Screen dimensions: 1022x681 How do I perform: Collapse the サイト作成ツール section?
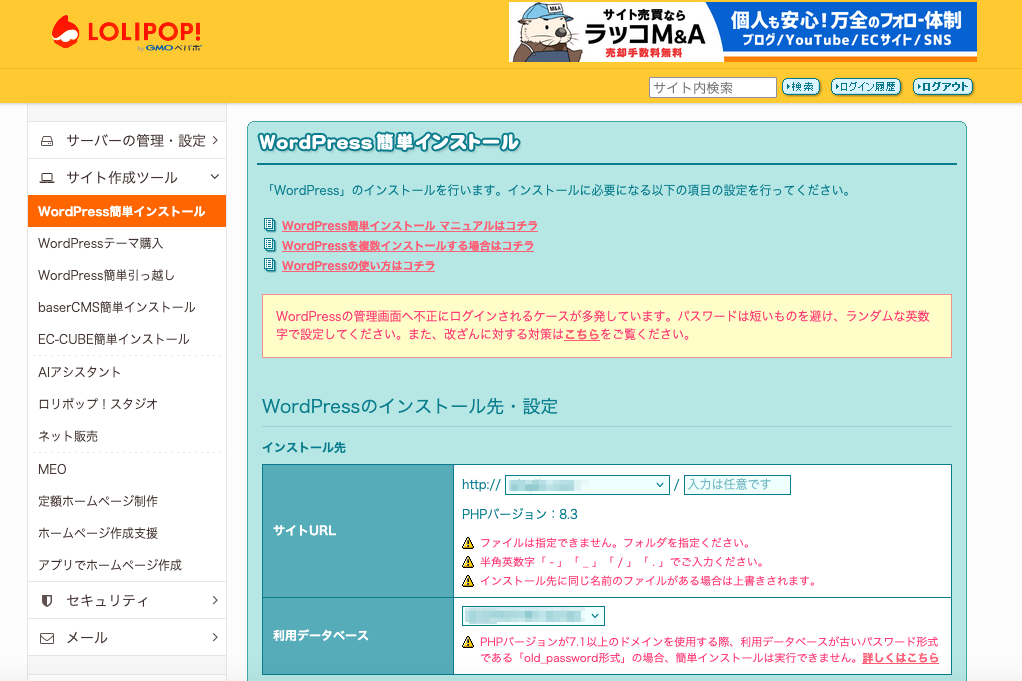tap(127, 177)
